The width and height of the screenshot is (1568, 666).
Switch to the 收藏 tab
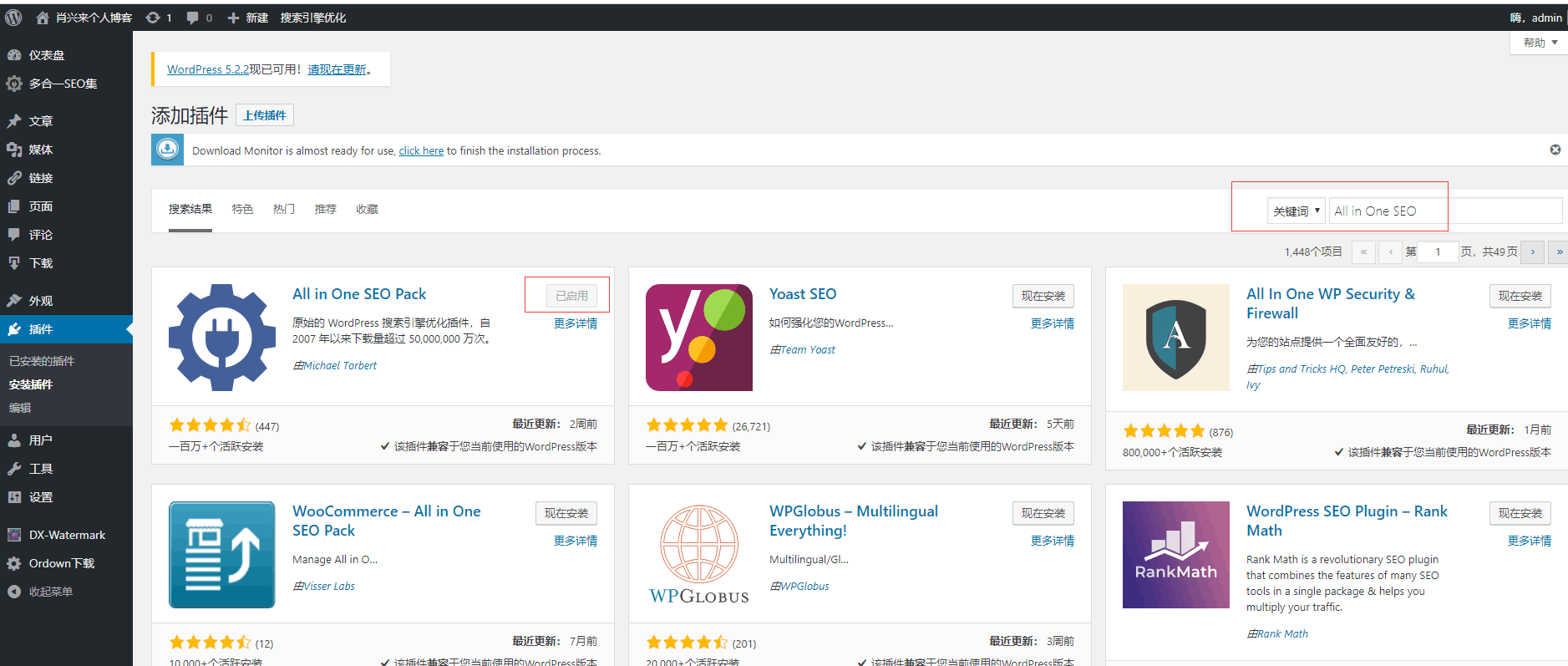click(x=368, y=209)
